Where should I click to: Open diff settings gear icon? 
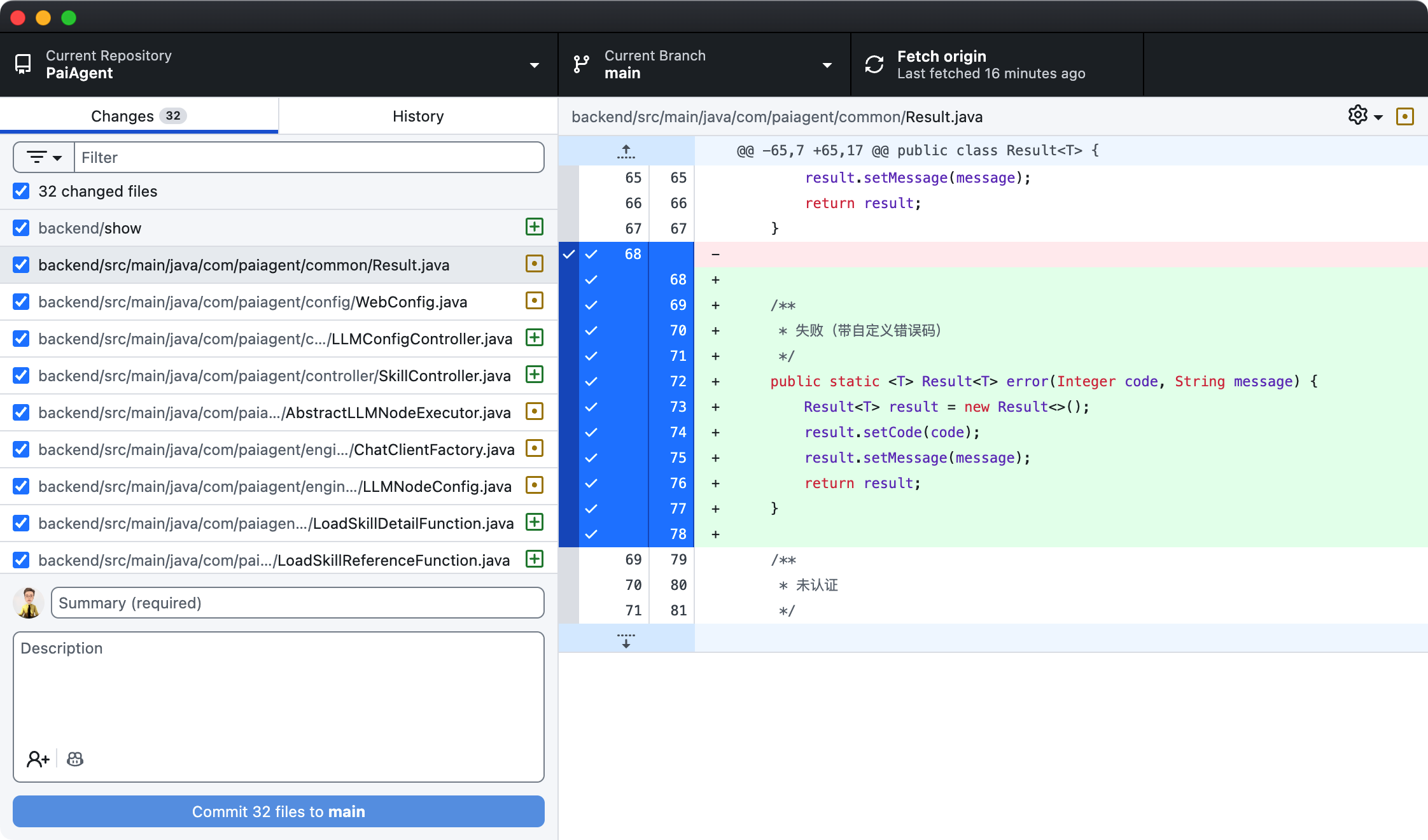1357,115
